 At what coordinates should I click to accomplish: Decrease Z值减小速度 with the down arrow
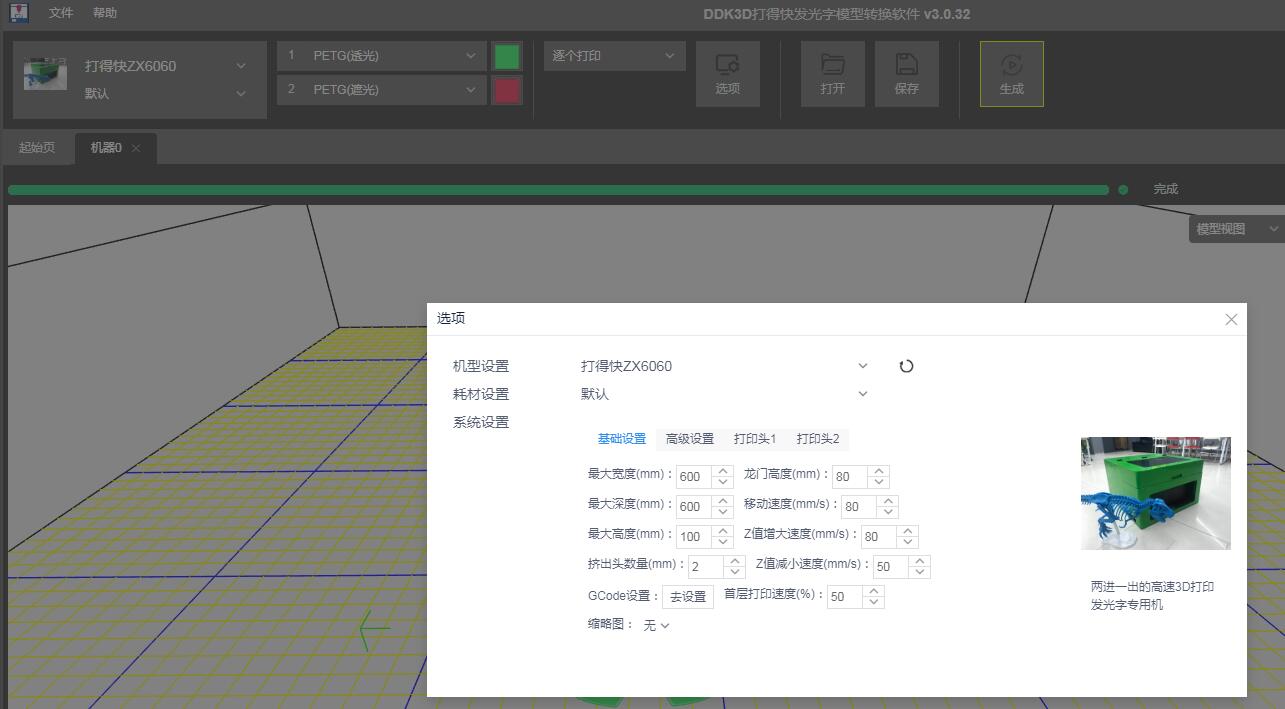(920, 572)
